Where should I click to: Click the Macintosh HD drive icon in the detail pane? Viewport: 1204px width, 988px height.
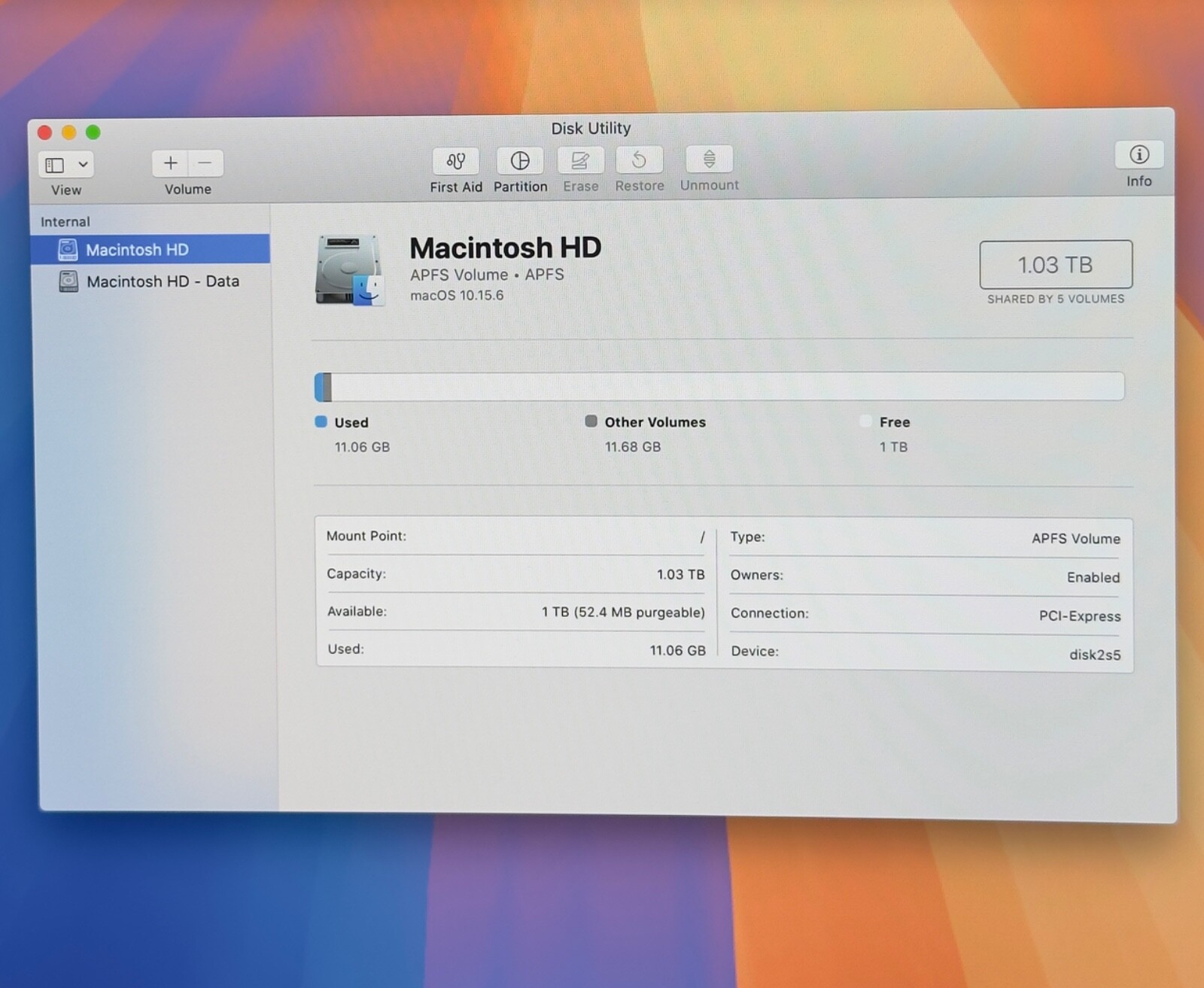(350, 270)
